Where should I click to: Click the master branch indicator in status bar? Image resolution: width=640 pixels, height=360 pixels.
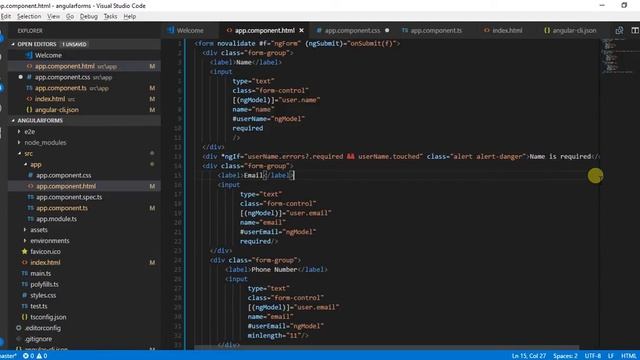8,356
